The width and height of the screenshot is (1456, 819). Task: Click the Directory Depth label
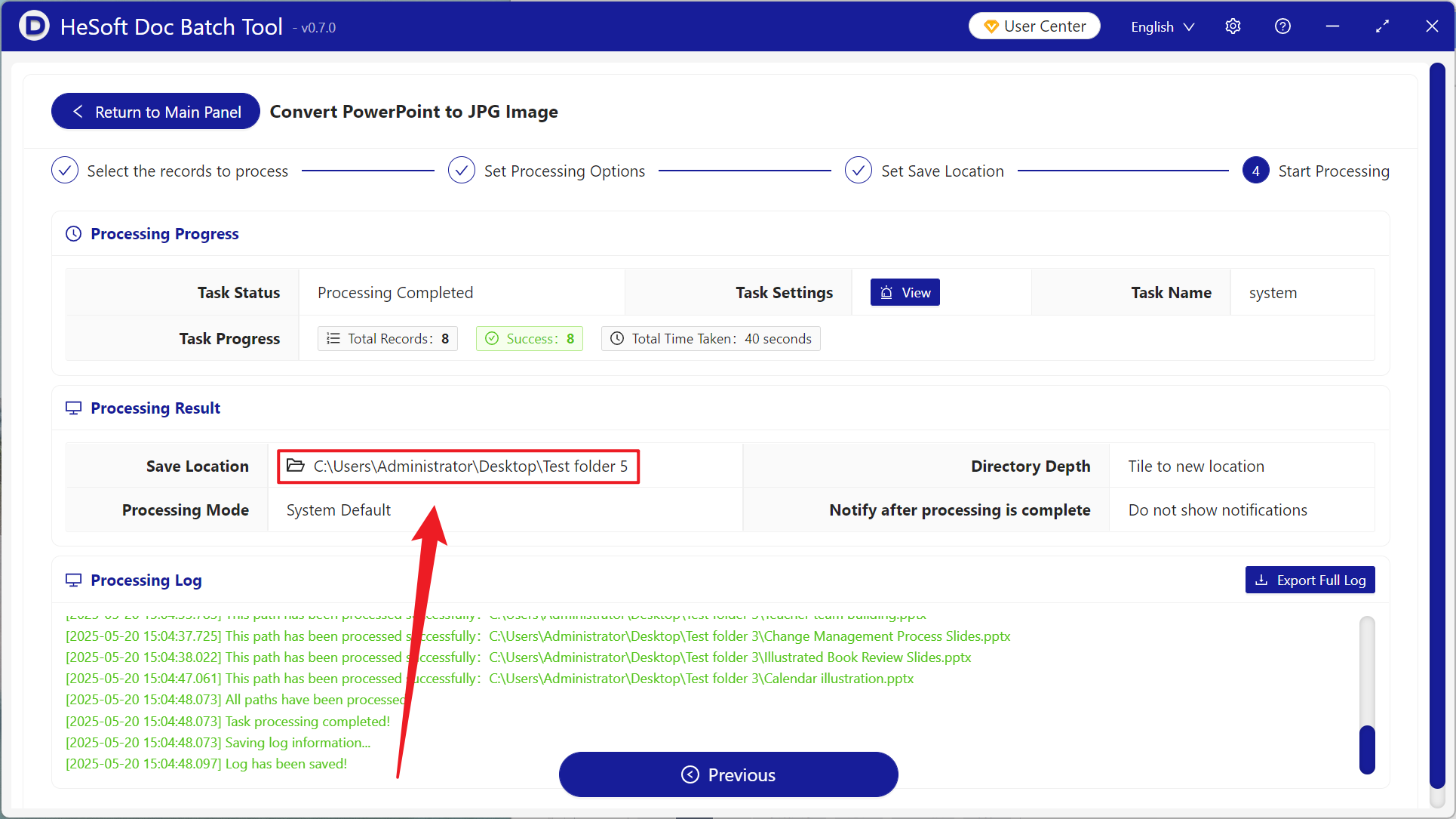click(x=1031, y=466)
